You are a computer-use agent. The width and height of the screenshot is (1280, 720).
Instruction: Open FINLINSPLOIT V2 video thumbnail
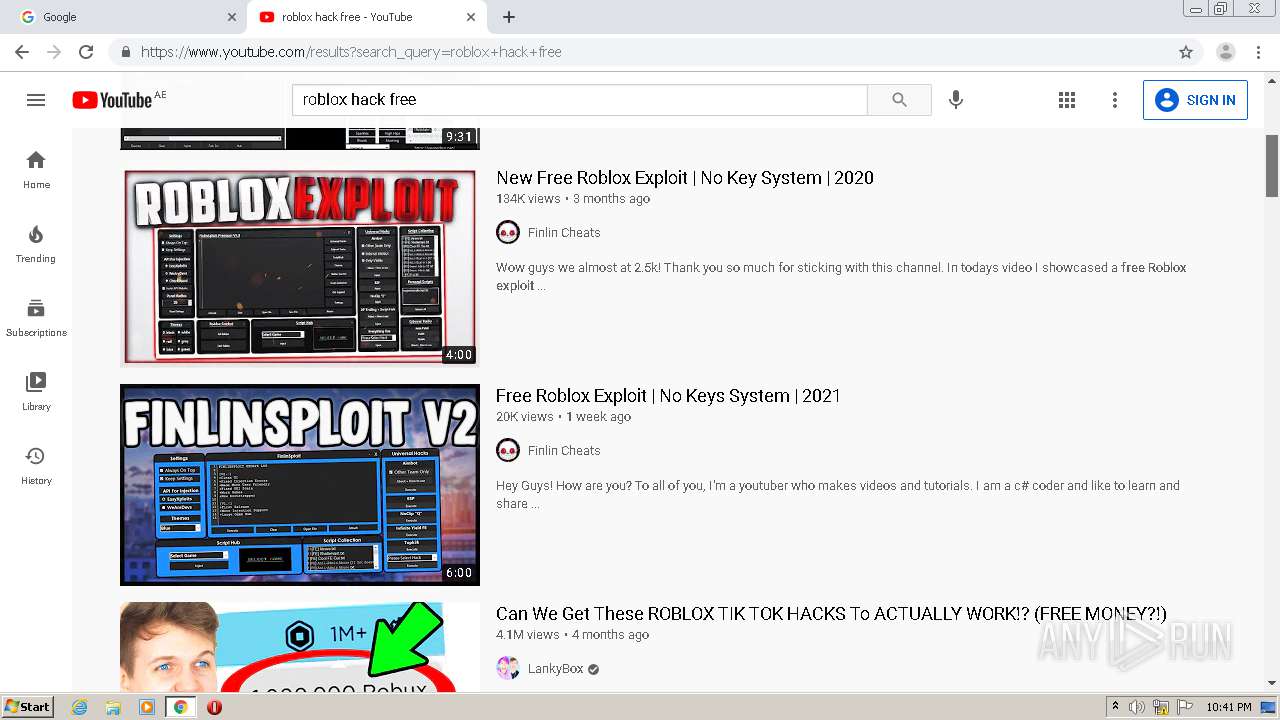click(x=300, y=485)
